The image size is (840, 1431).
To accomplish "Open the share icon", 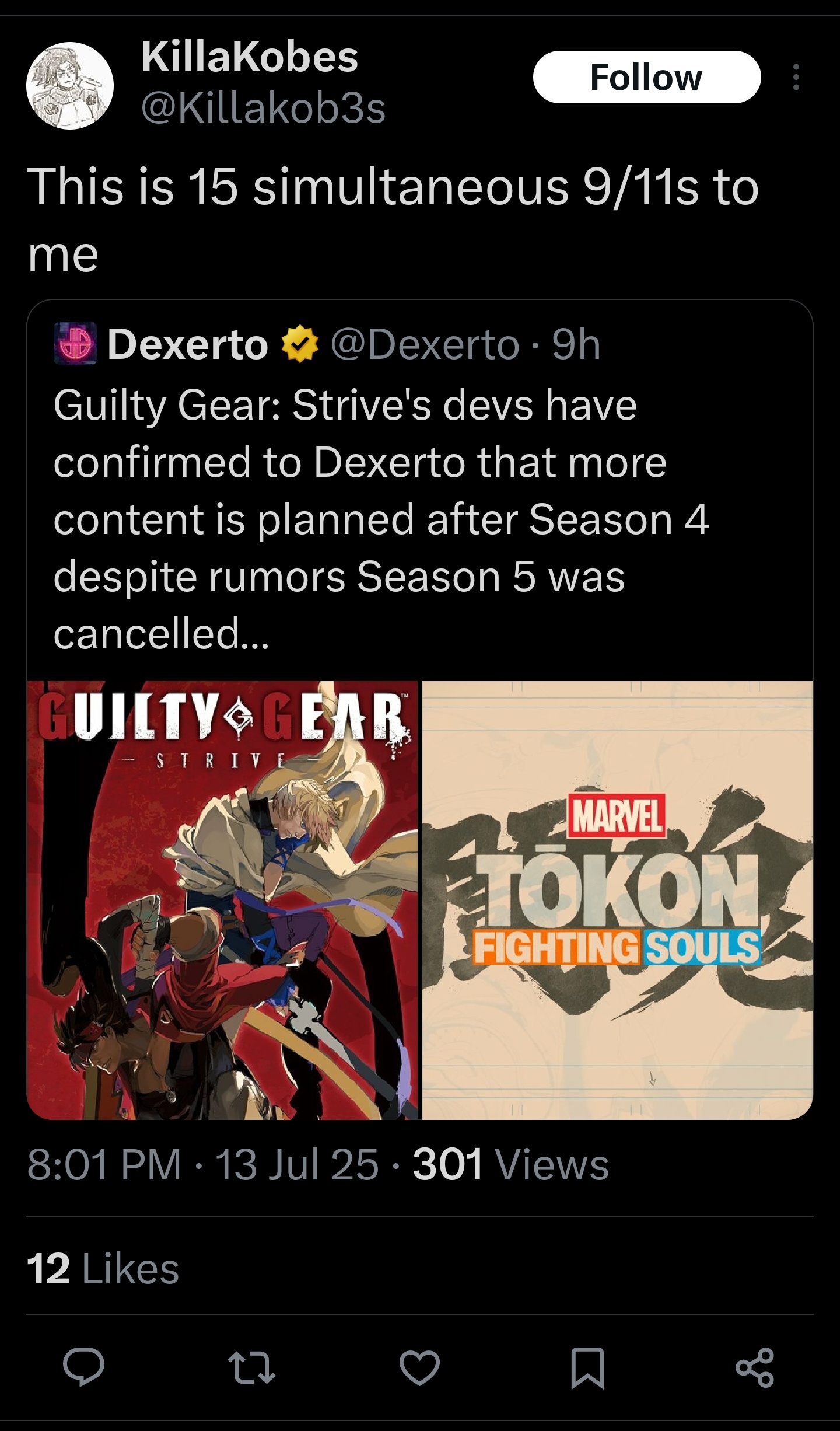I will (755, 1367).
